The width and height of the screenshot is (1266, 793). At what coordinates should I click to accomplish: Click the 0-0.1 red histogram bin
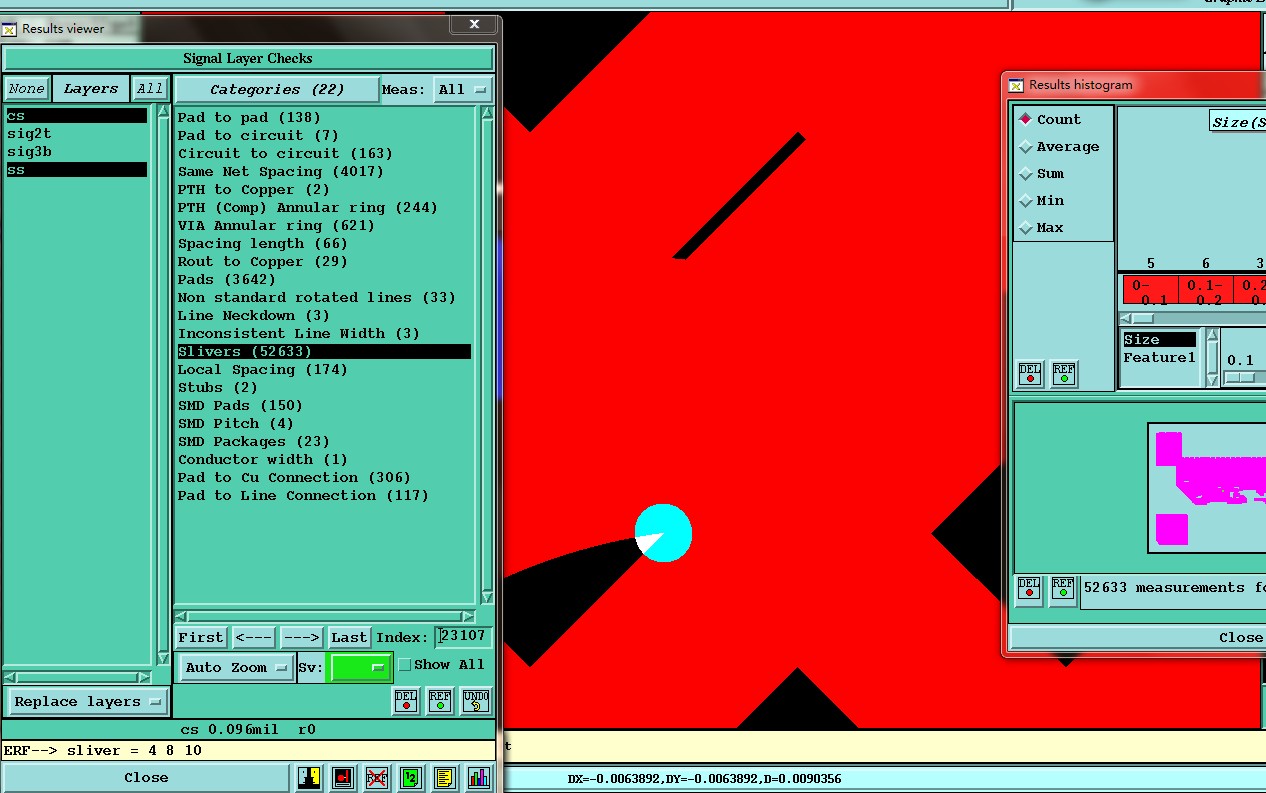coord(1150,291)
